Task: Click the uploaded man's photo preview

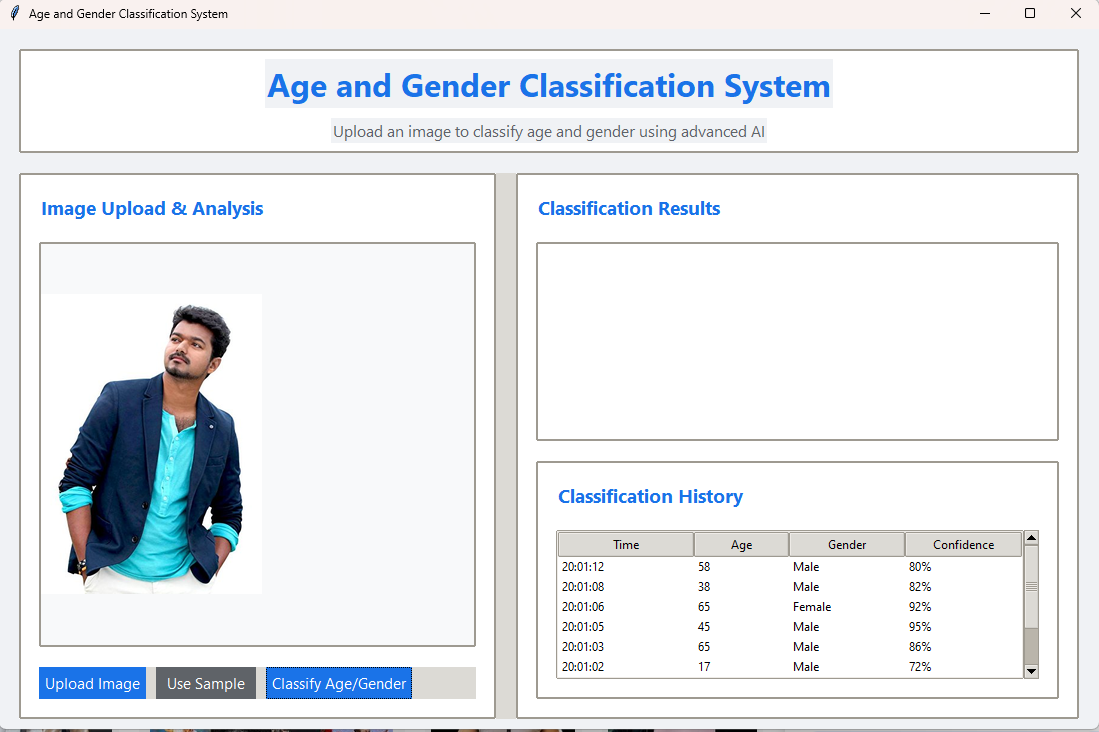Action: (152, 444)
